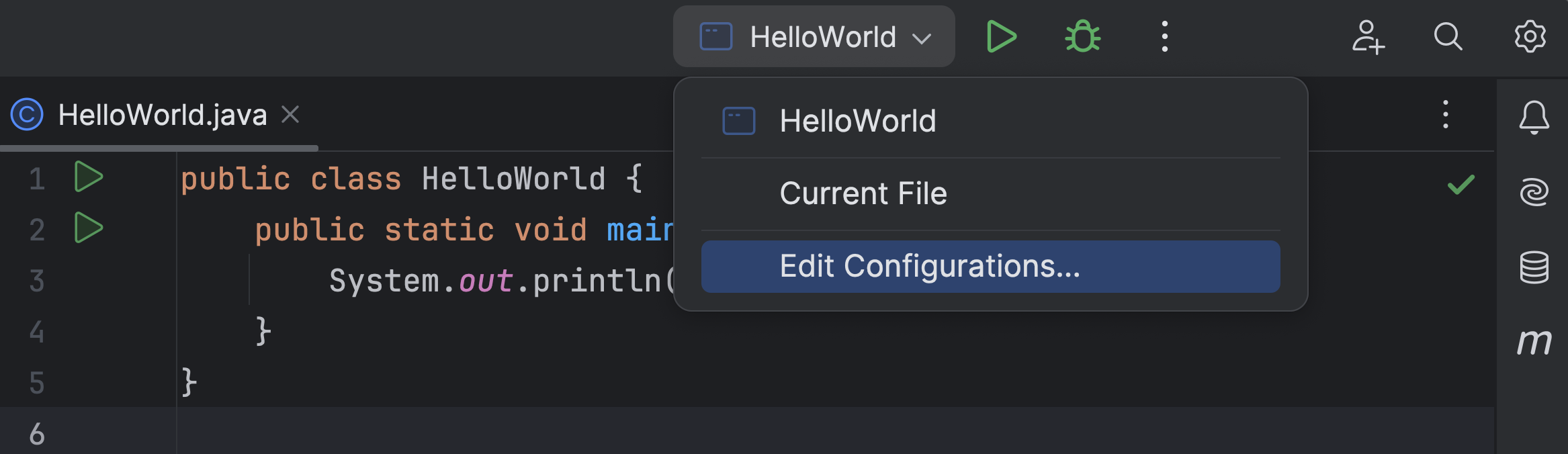Screen dimensions: 1568x454
Task: Open IDE settings gear icon
Action: [1530, 36]
